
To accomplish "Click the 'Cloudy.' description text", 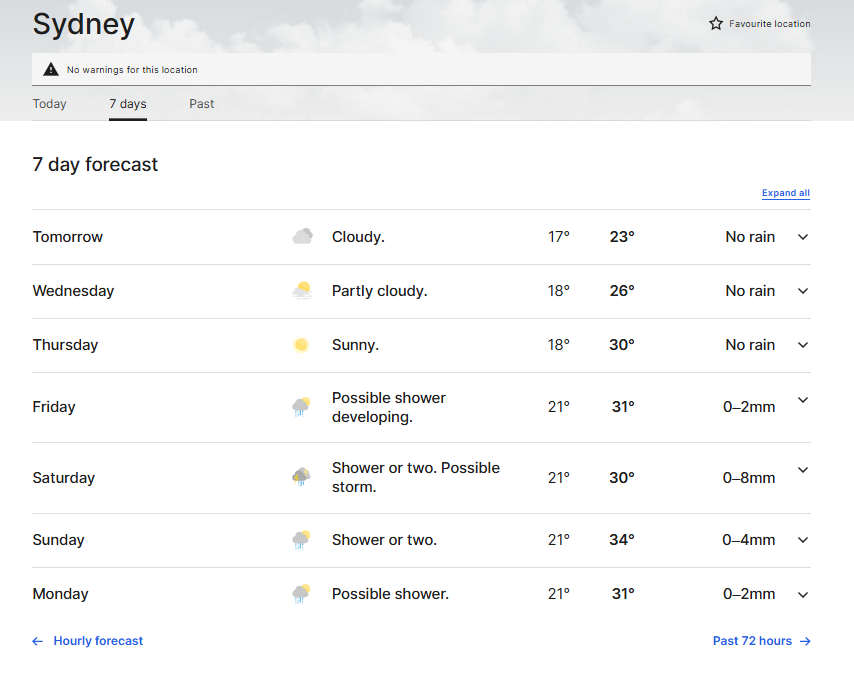I will 358,237.
